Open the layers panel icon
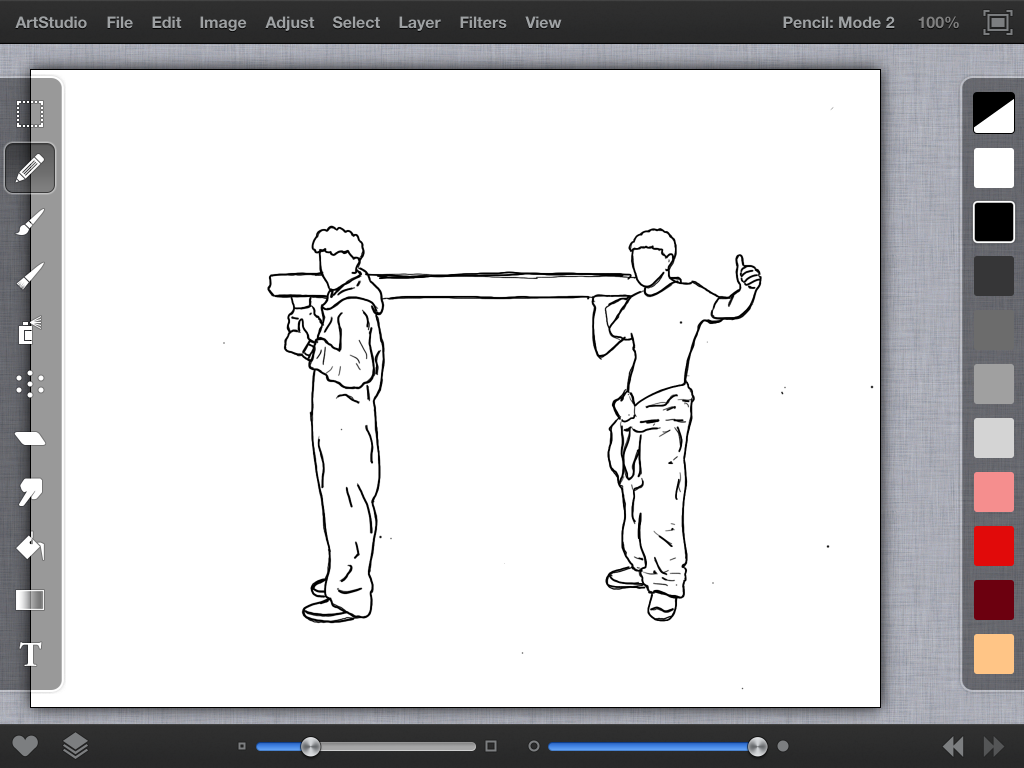The width and height of the screenshot is (1024, 768). 76,746
